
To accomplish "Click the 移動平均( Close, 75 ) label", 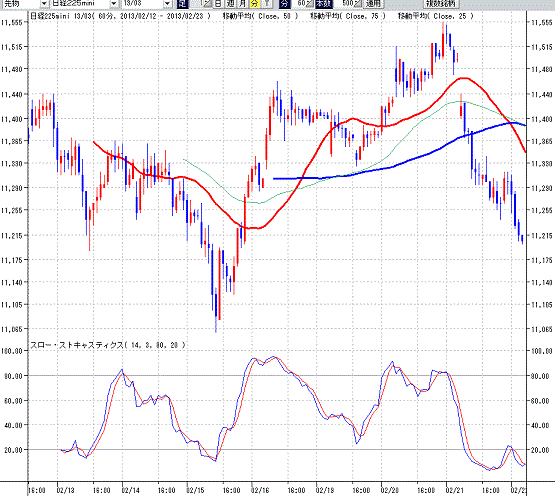I will tap(348, 16).
